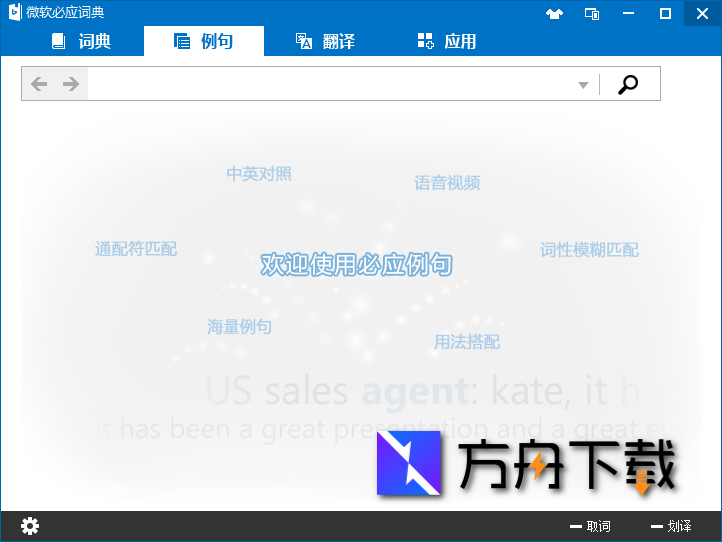This screenshot has width=722, height=542.
Task: Click the 欢迎使用必应例句 welcome heading
Action: 356,264
